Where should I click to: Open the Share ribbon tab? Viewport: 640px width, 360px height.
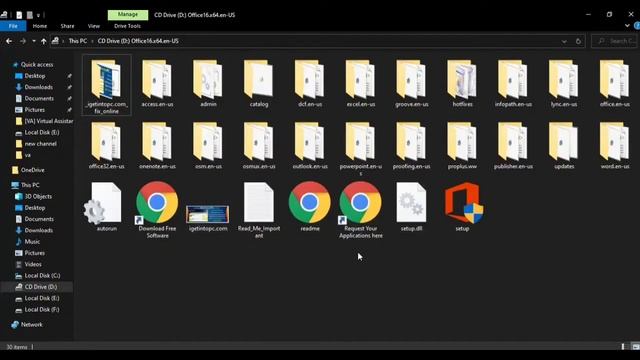67,26
